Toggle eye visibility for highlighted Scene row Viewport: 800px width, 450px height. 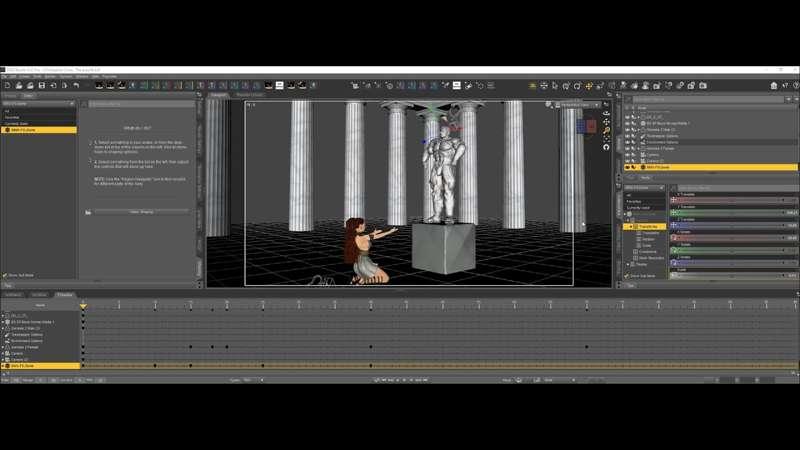(627, 167)
